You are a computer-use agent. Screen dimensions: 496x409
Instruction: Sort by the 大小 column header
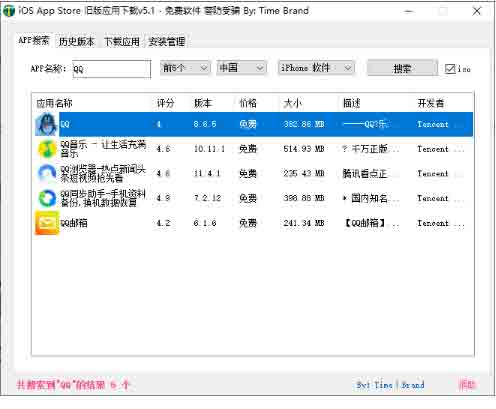tap(292, 103)
